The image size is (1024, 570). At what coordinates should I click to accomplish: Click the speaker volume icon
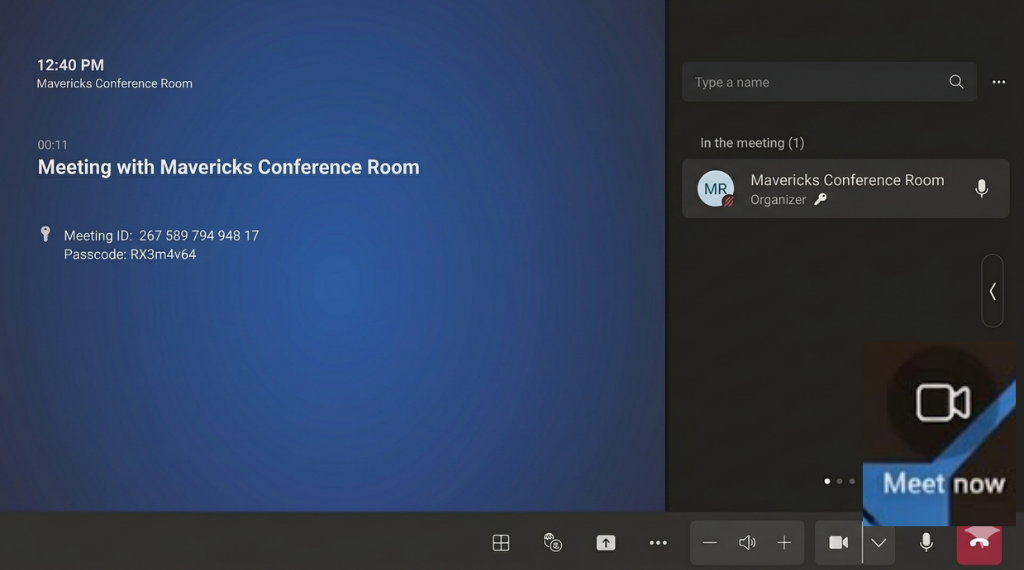click(x=747, y=543)
